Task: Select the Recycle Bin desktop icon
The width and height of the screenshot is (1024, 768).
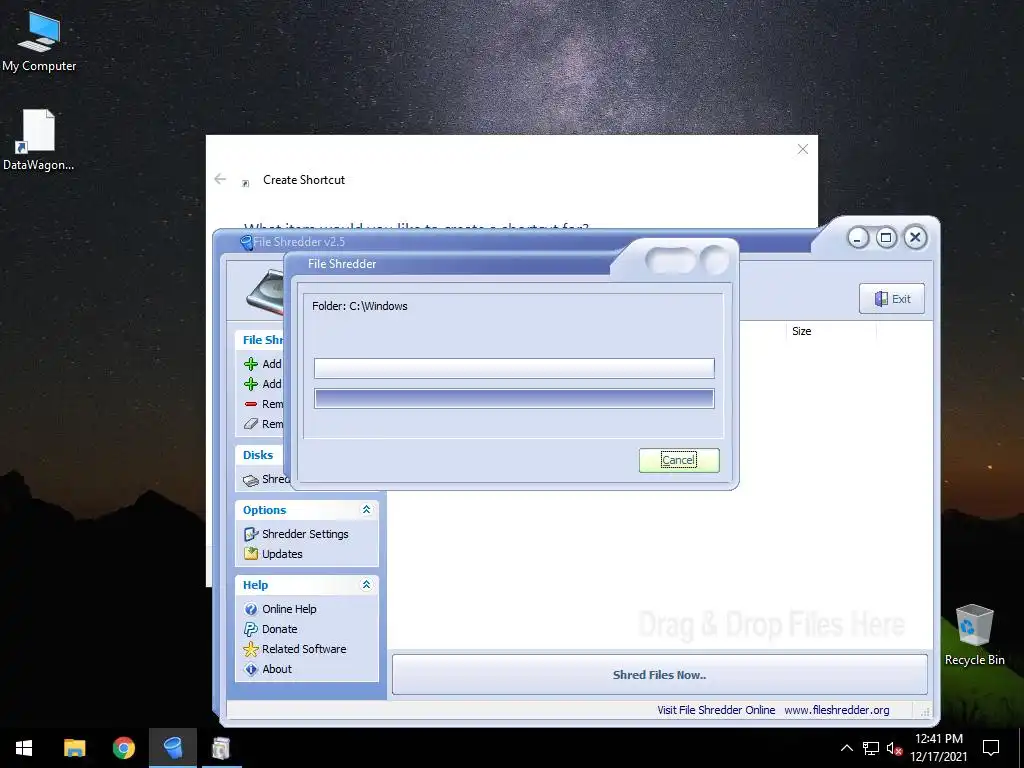Action: pyautogui.click(x=974, y=635)
